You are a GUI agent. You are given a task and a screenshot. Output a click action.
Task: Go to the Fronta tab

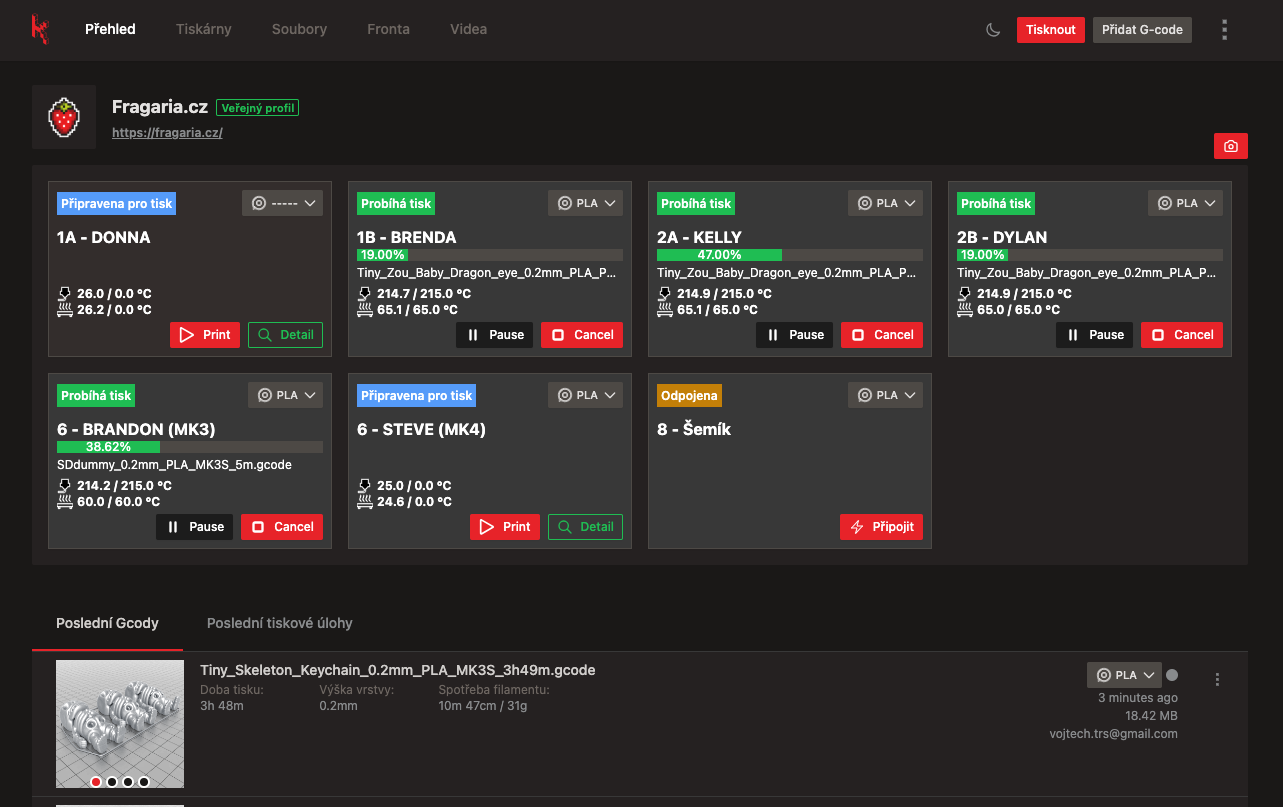tap(388, 29)
